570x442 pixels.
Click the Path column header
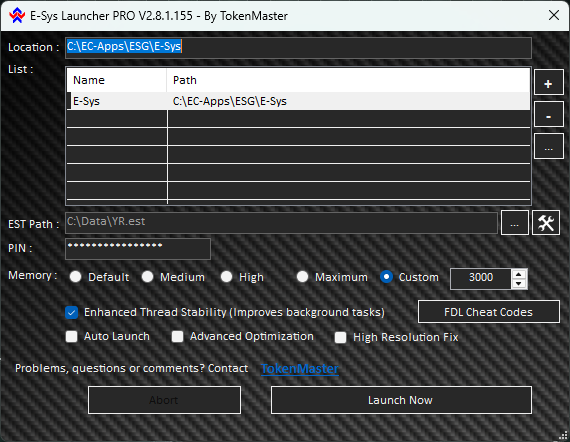[x=348, y=80]
